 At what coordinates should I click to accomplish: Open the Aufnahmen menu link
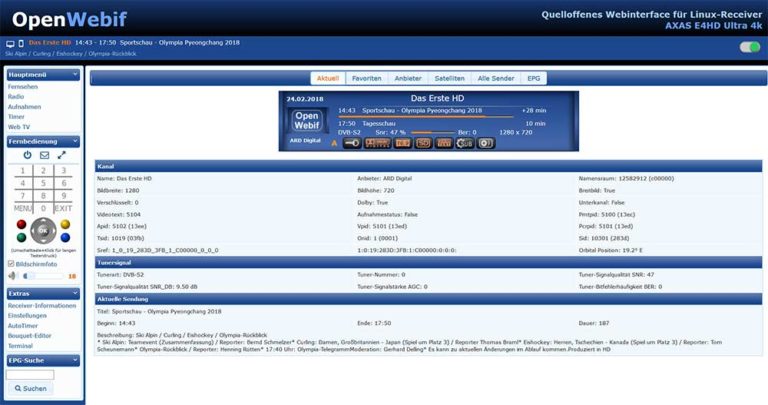[x=24, y=107]
